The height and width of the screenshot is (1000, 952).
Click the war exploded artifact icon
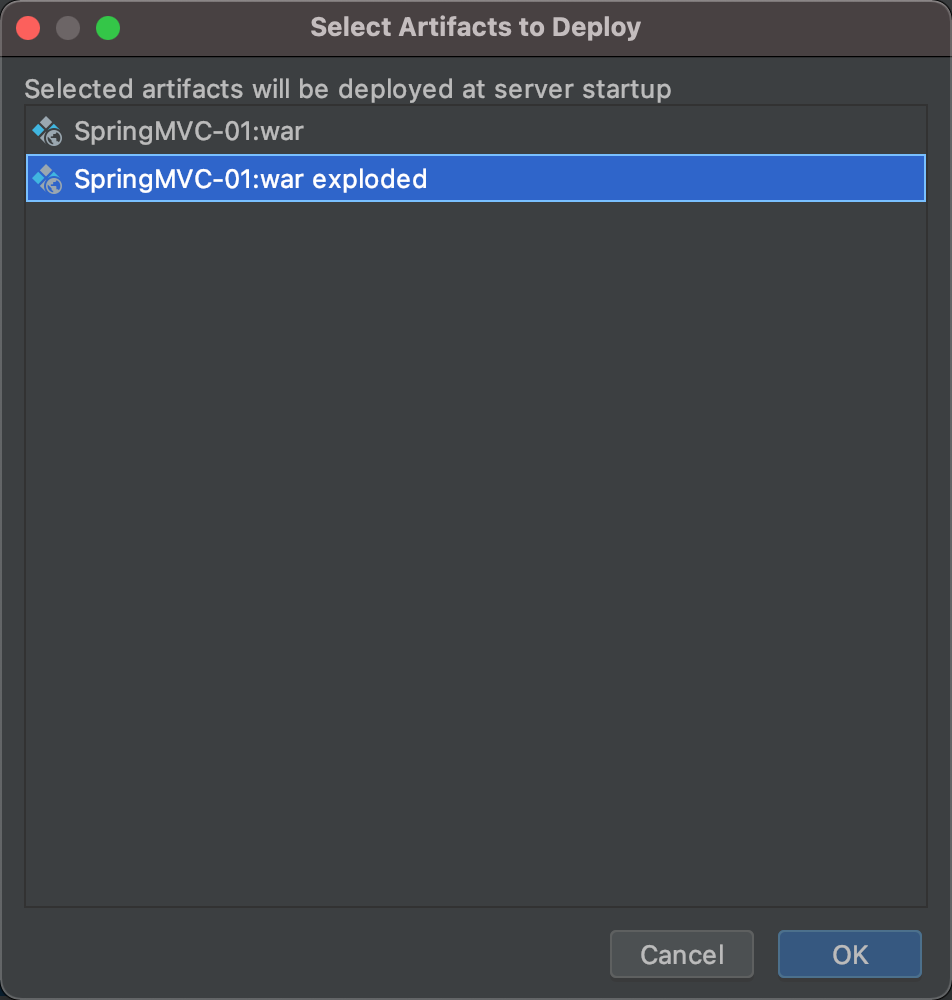(x=47, y=179)
